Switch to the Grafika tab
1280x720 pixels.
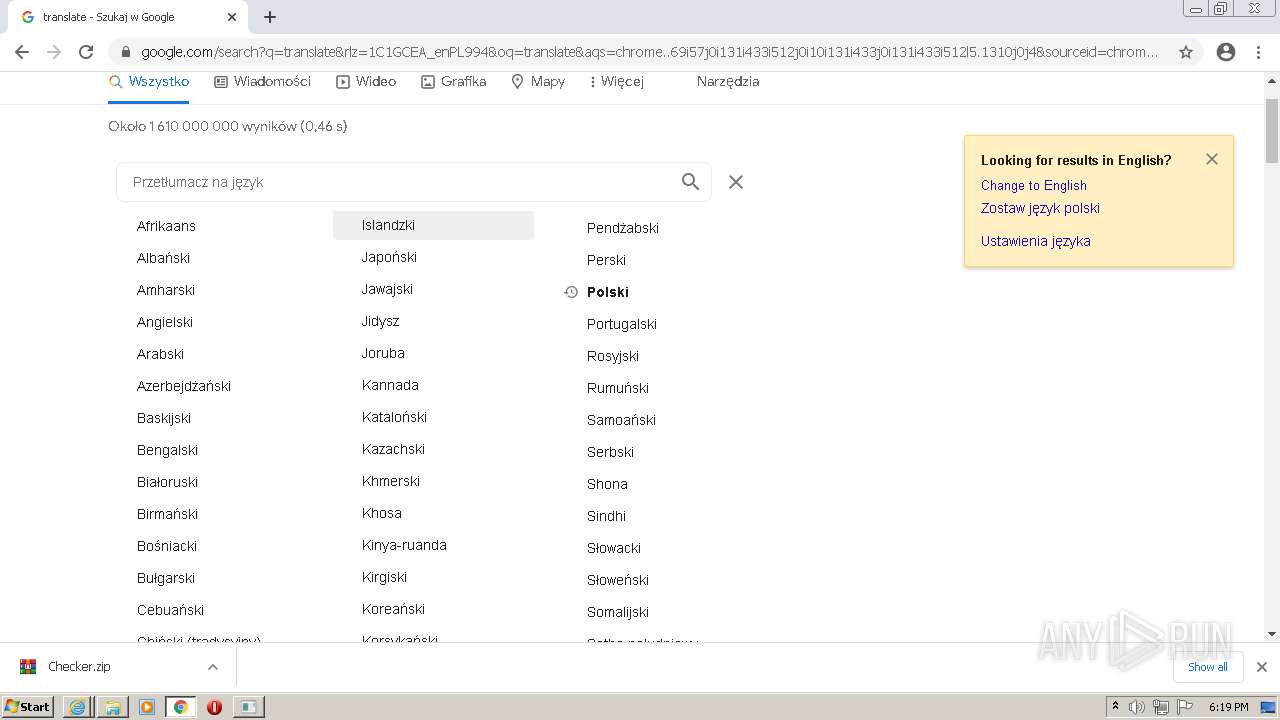[x=454, y=82]
